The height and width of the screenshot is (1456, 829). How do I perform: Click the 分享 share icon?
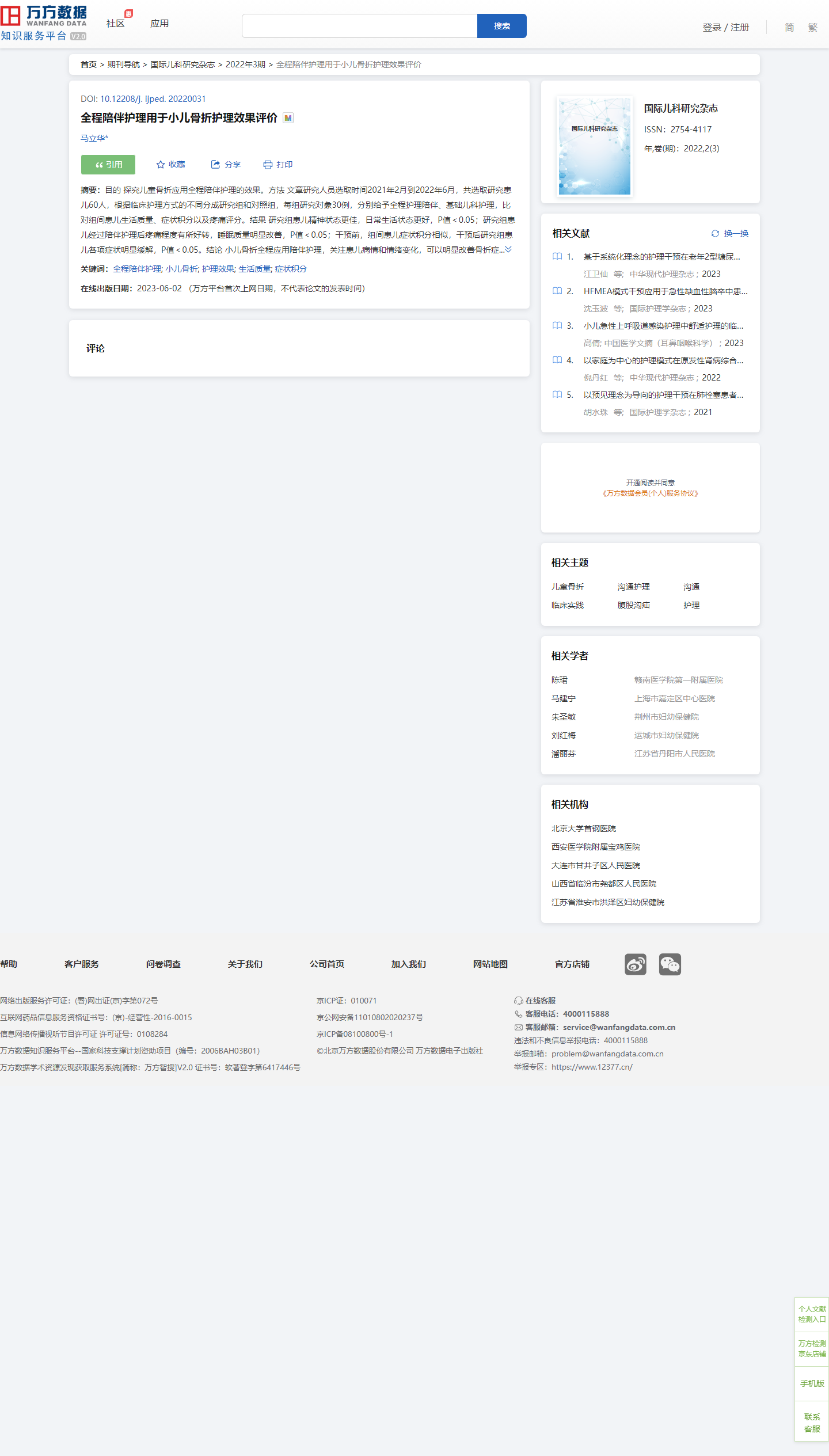[215, 165]
